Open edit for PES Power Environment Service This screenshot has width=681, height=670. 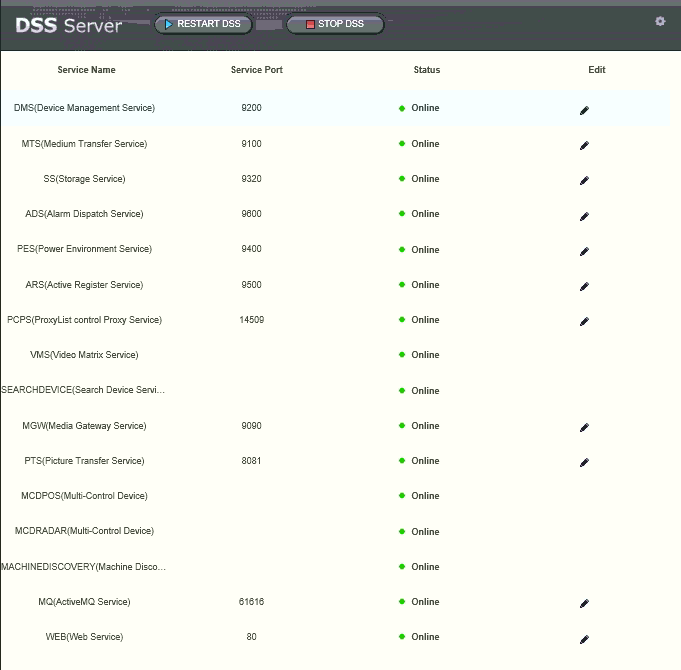point(584,251)
